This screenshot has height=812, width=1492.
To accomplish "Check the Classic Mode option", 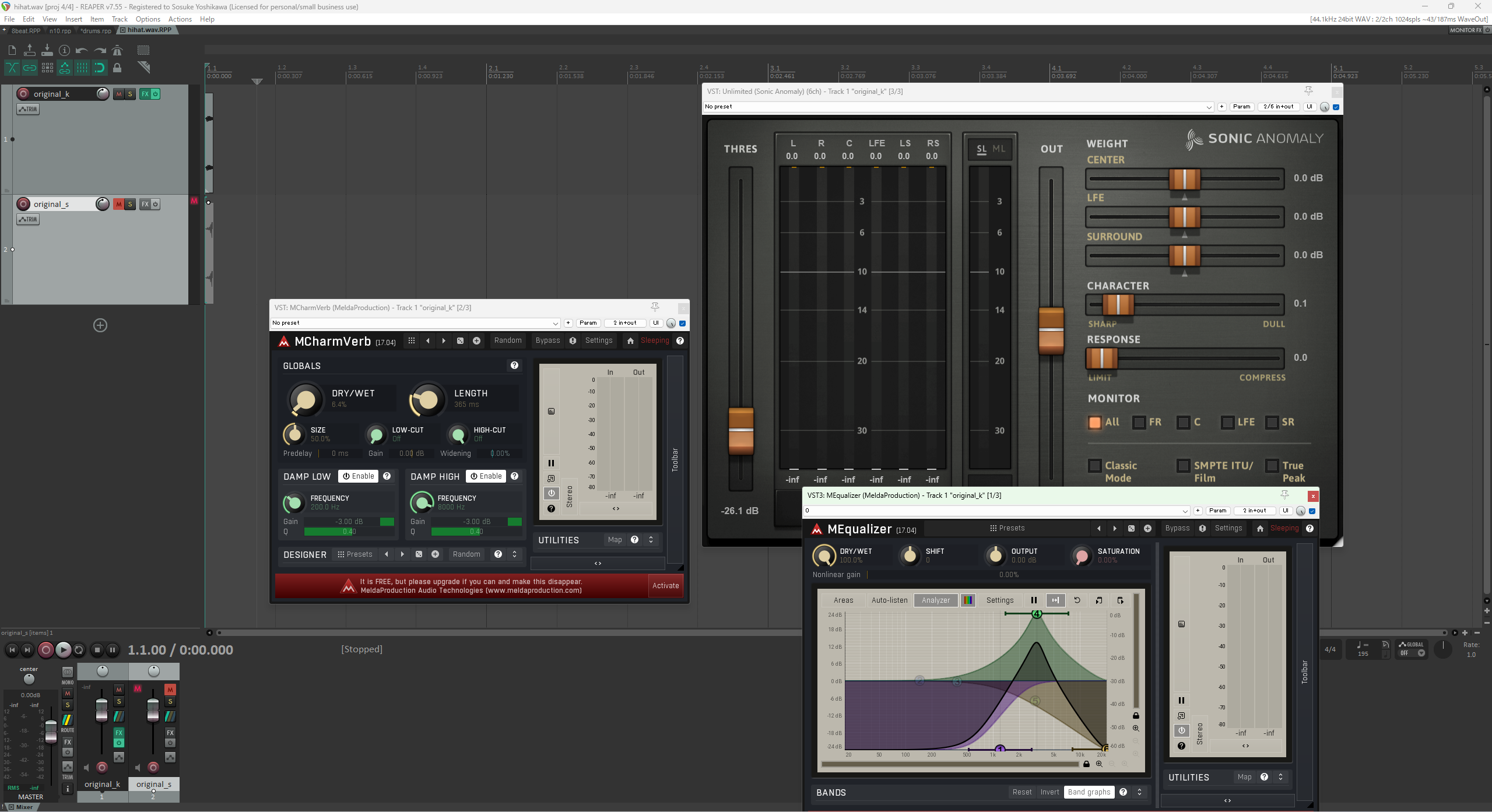I will [1095, 466].
